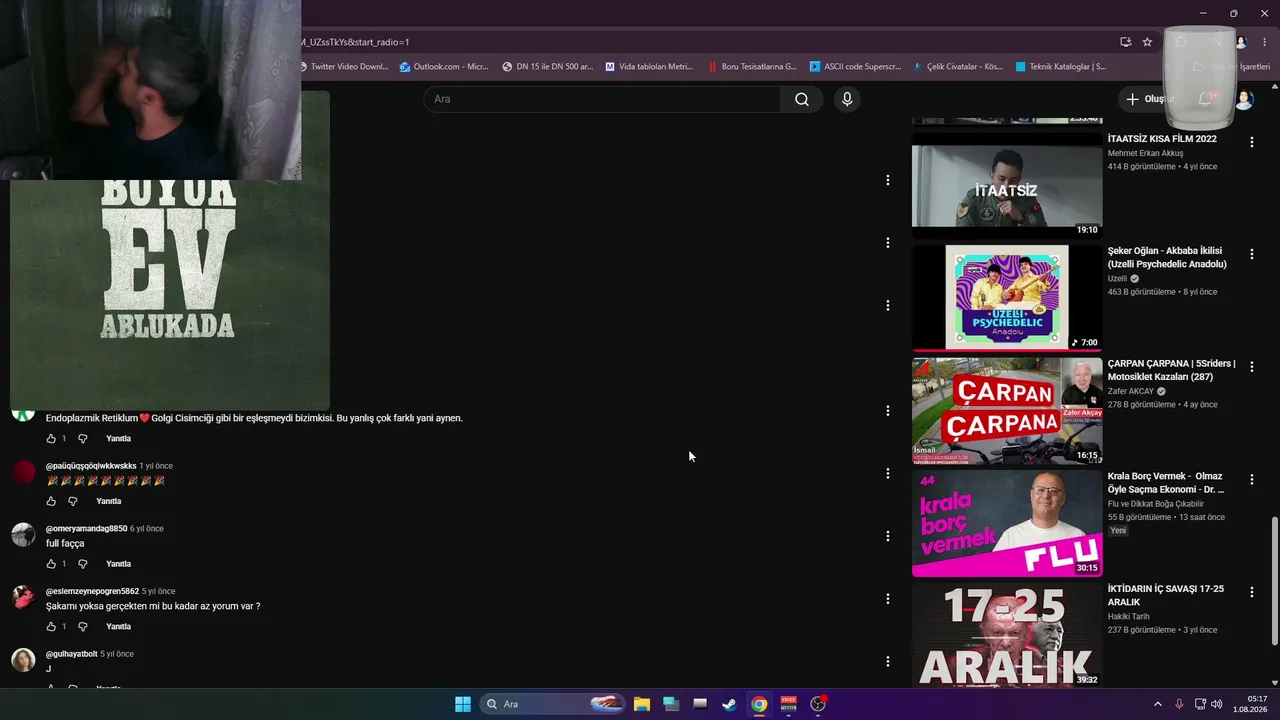Click the YouTube search input field
Viewport: 1280px width, 720px height.
[602, 99]
